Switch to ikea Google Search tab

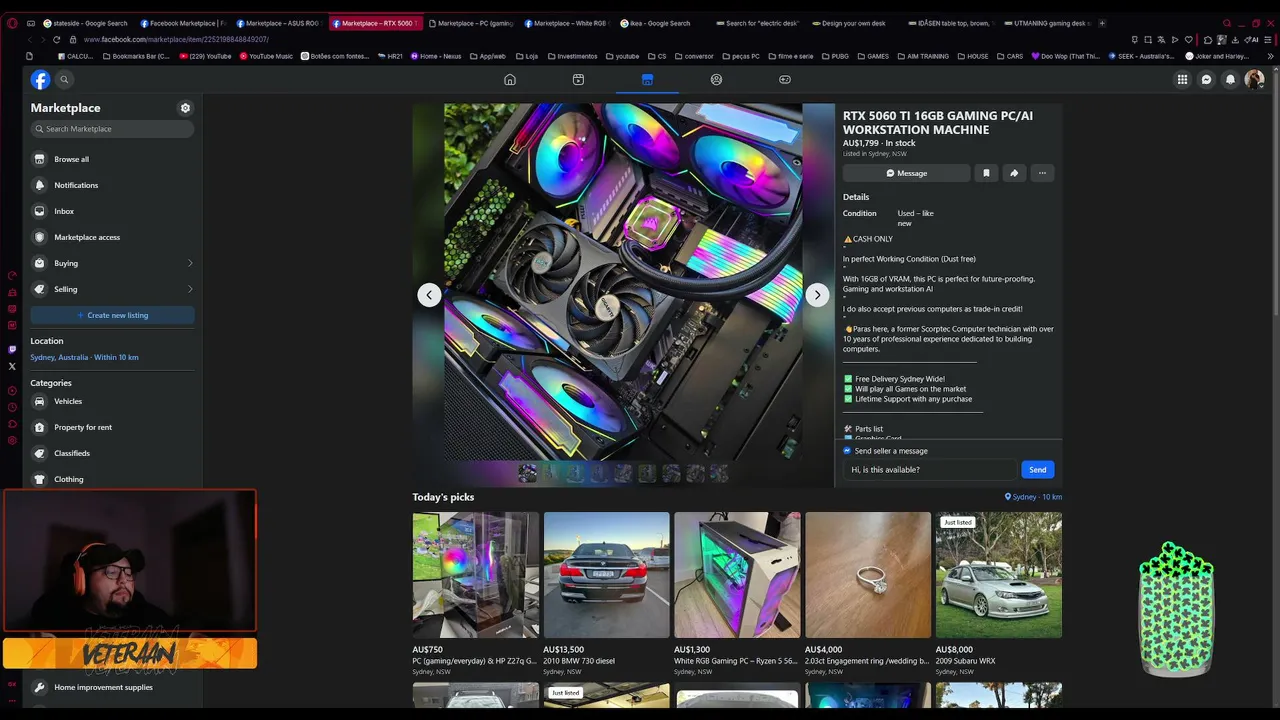pyautogui.click(x=661, y=23)
